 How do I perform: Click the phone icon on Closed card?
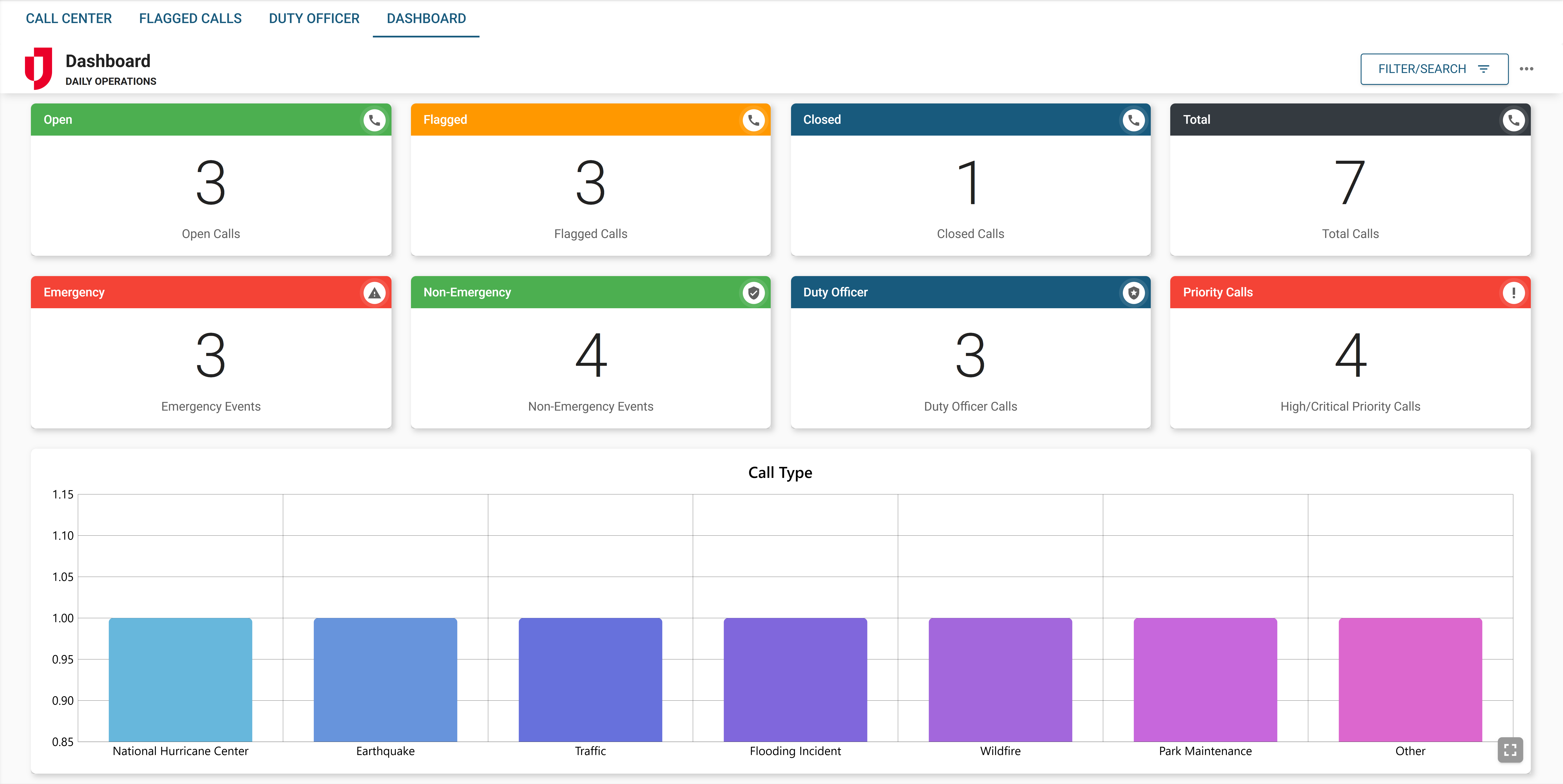click(x=1133, y=120)
